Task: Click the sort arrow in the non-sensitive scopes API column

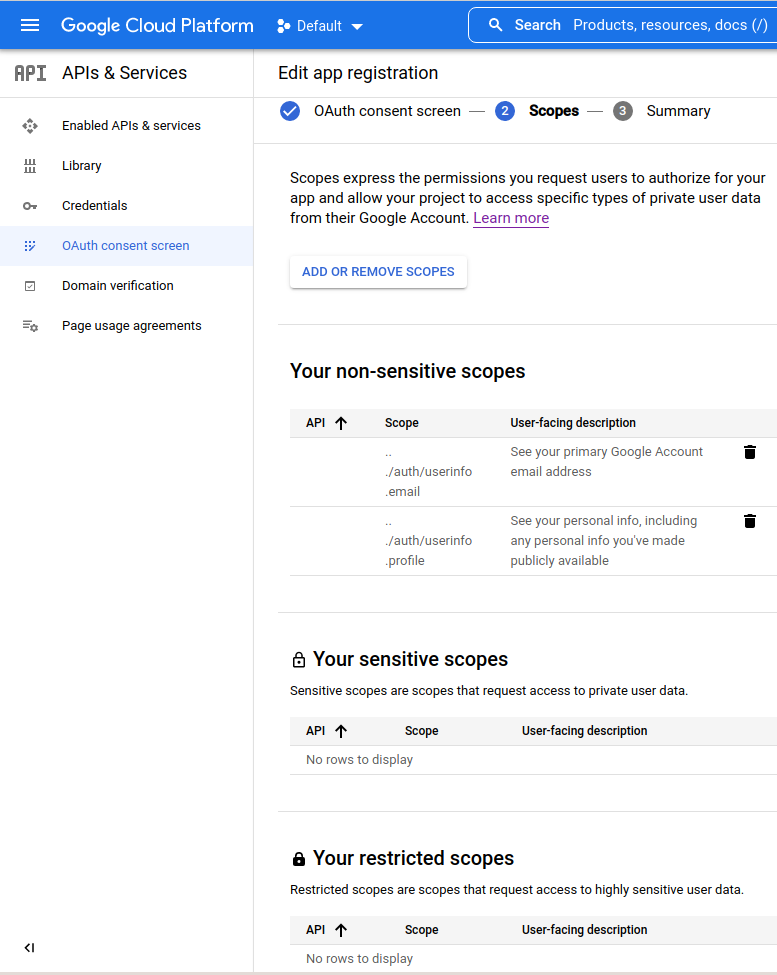Action: [341, 423]
